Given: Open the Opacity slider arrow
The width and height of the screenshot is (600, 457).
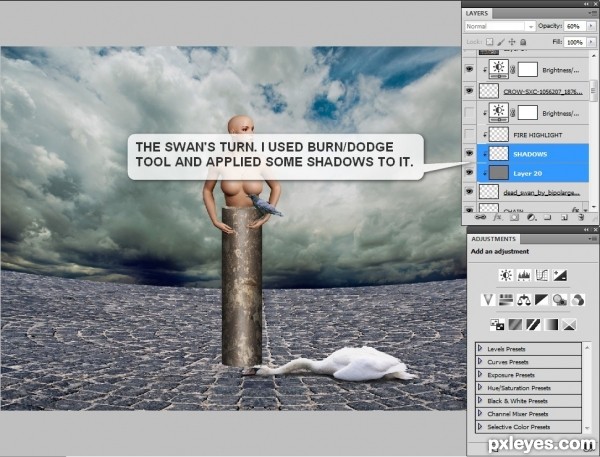Looking at the screenshot, I should coord(592,26).
